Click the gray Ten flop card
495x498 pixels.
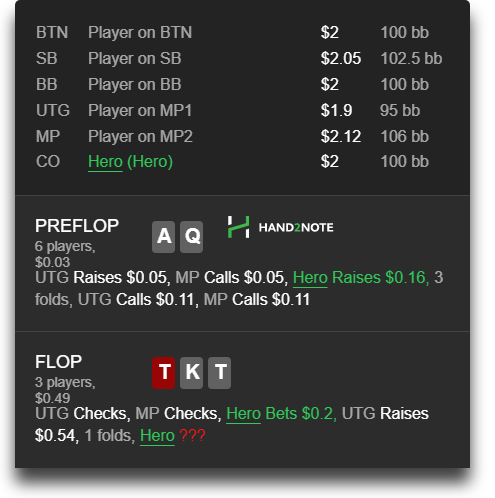[x=219, y=373]
